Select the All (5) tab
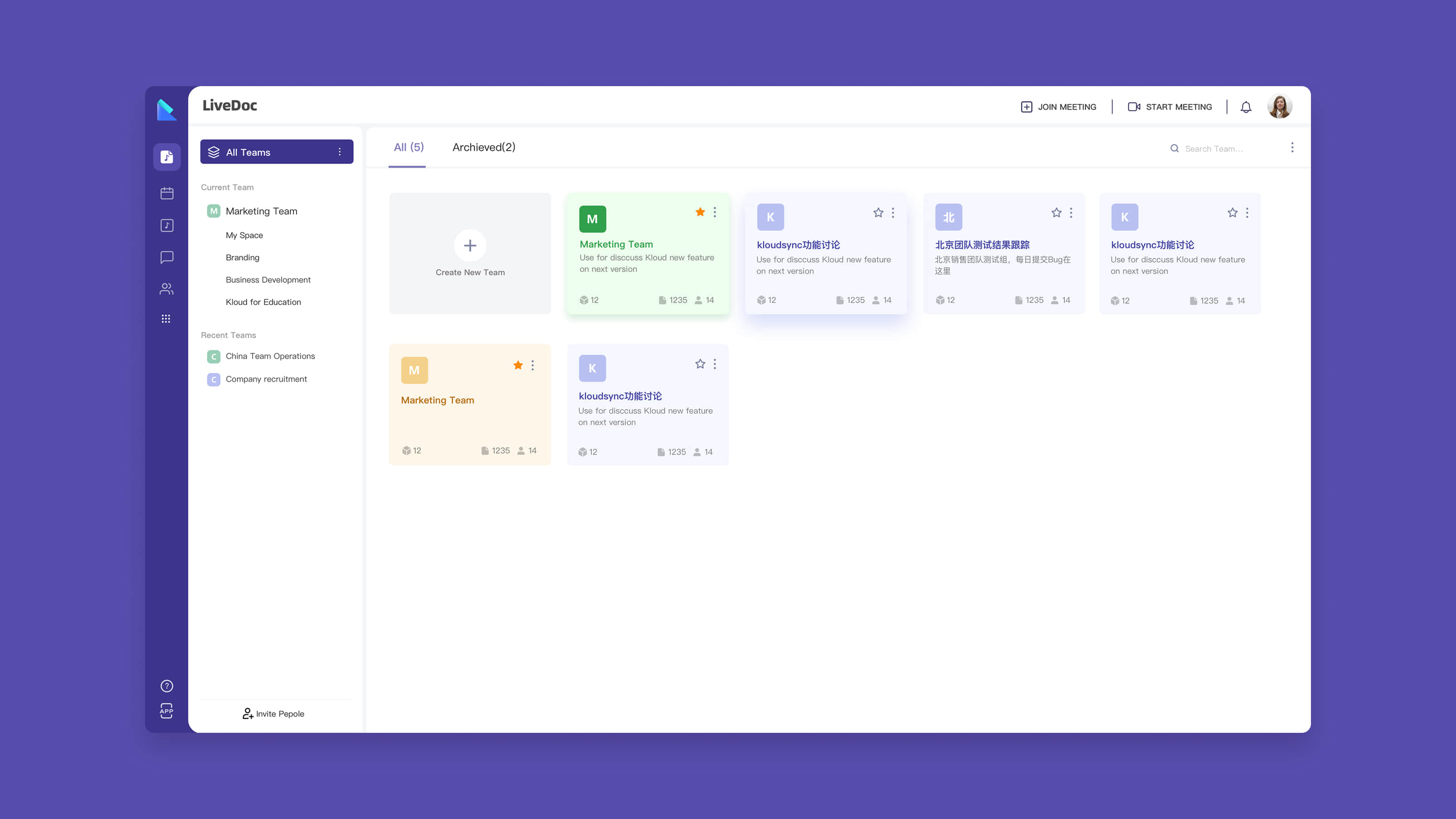The image size is (1456, 819). (x=408, y=147)
